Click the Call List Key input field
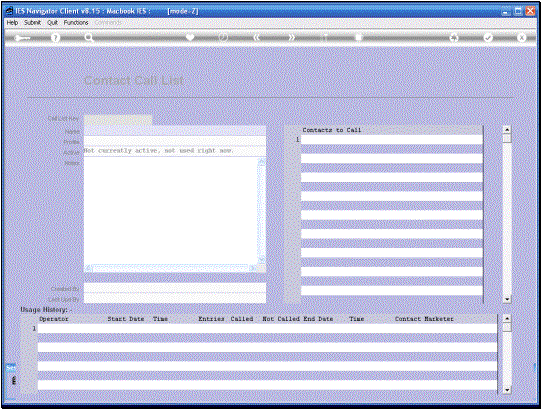 (118, 119)
